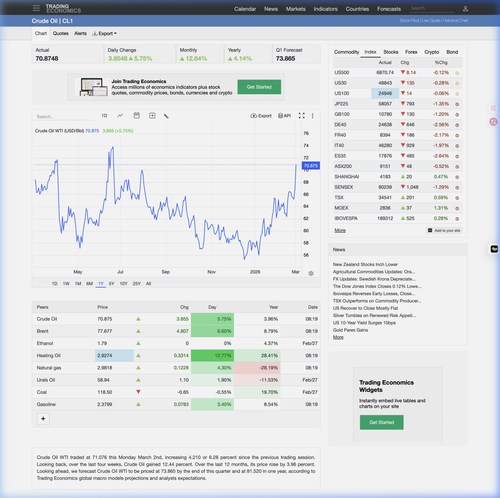Select the Index tab in markets panel
The height and width of the screenshot is (498, 500).
point(370,52)
